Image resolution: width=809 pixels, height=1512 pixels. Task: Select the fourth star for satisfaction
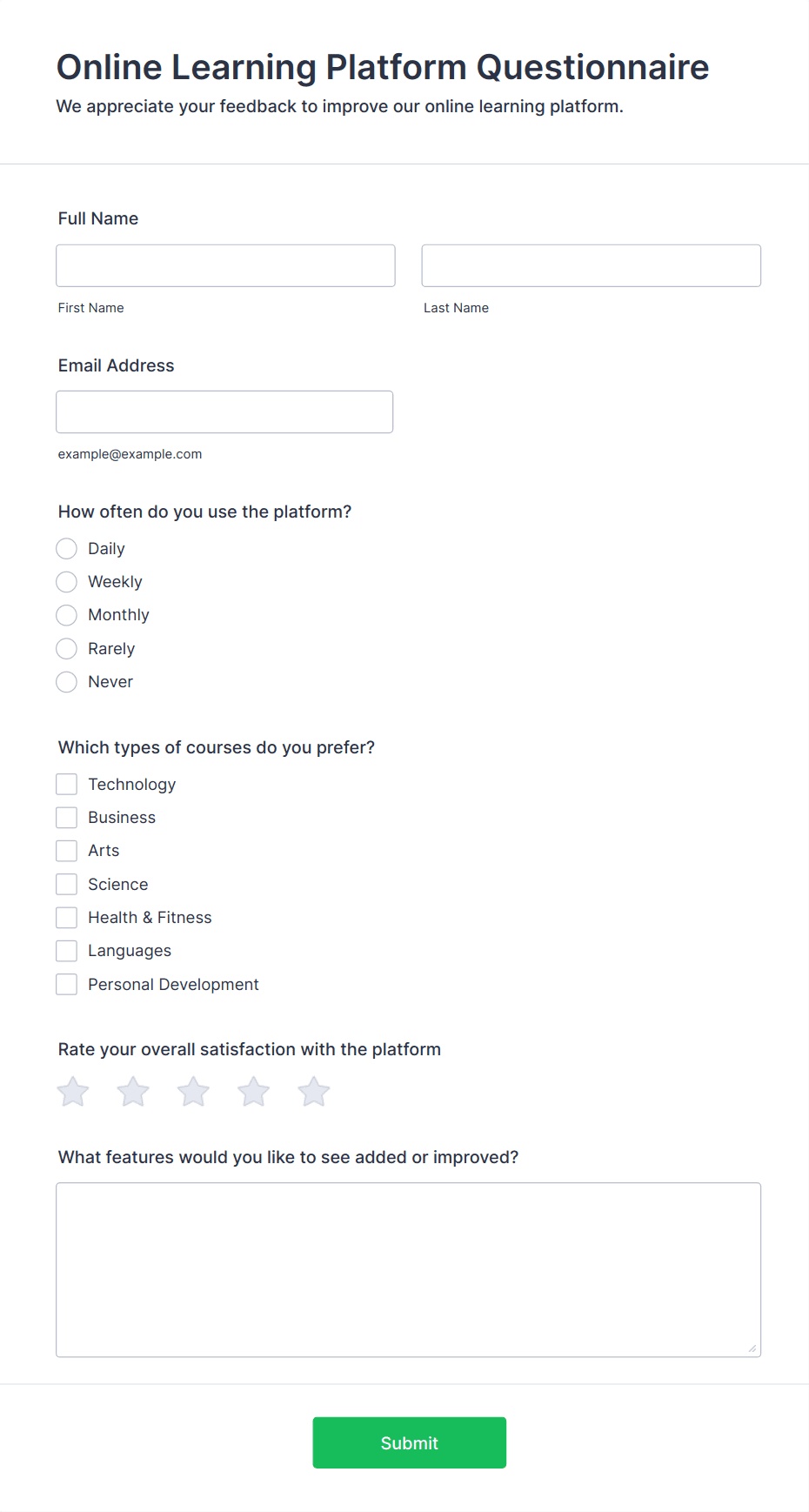tap(253, 1091)
